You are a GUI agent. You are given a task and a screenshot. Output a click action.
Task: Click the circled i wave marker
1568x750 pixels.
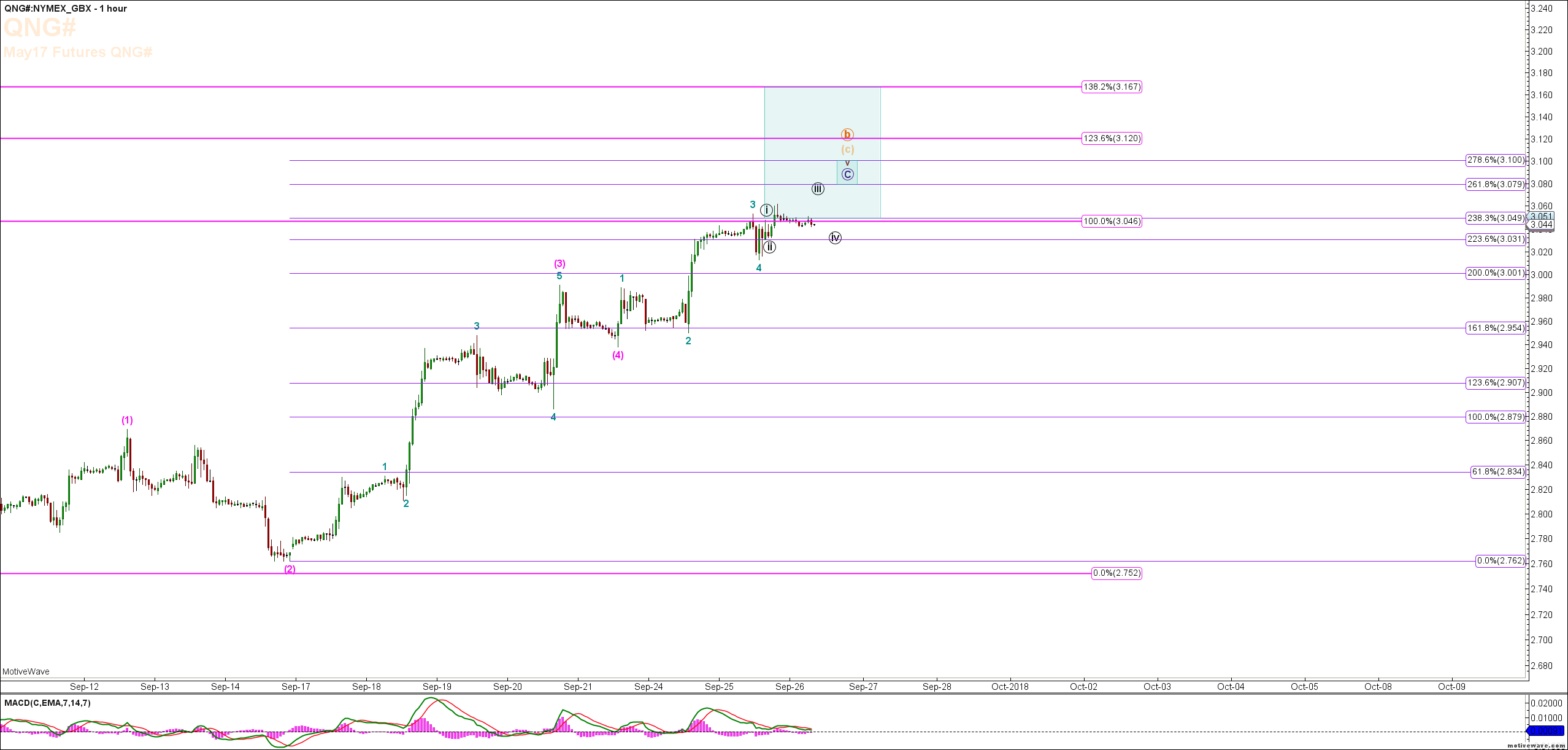[x=766, y=210]
